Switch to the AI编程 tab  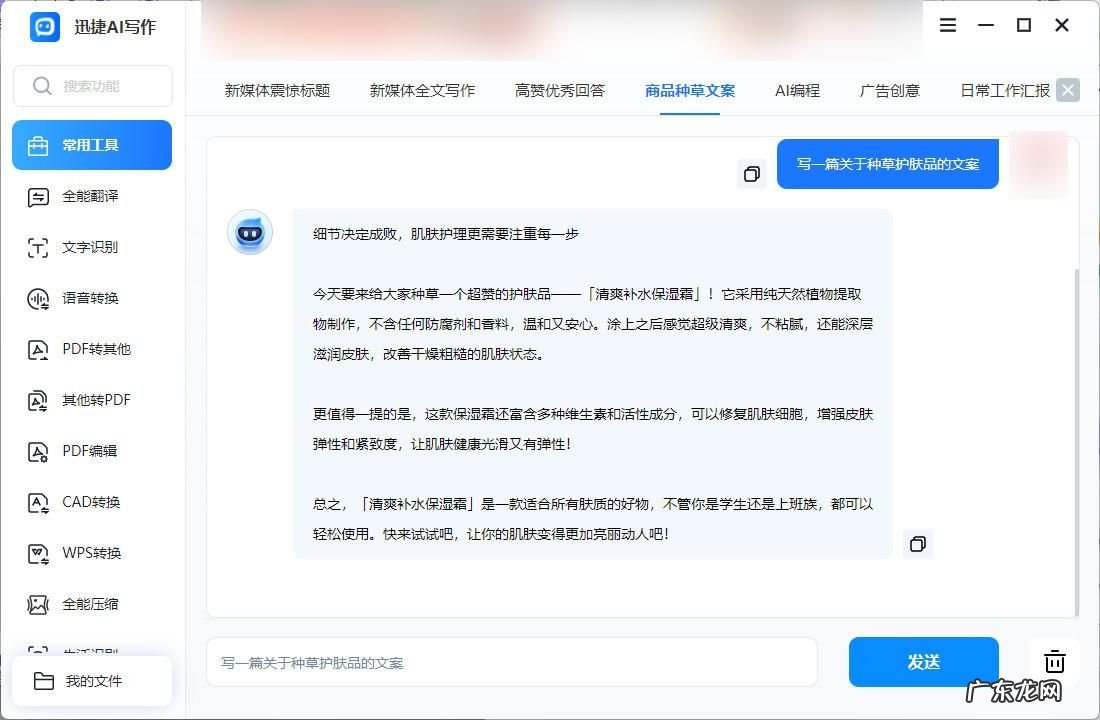coord(797,90)
